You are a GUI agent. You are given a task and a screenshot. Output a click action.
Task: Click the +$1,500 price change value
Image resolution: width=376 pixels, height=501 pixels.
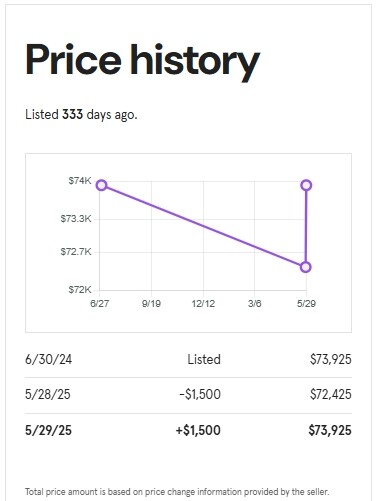(x=198, y=430)
